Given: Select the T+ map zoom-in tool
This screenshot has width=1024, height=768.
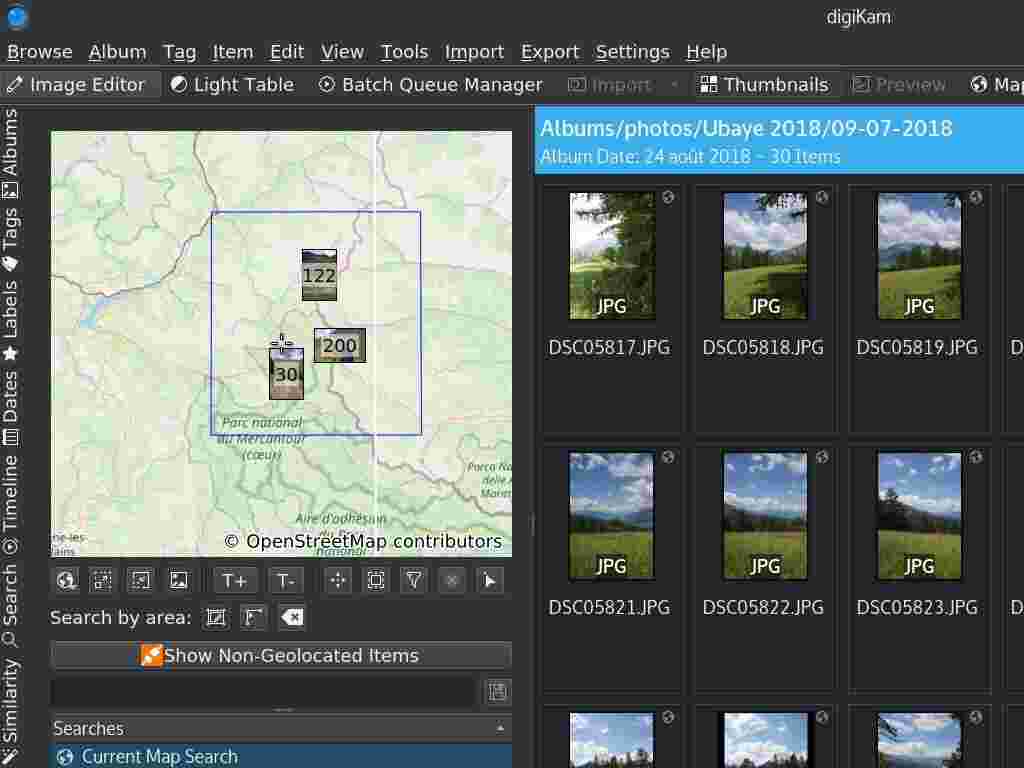Looking at the screenshot, I should click(234, 580).
